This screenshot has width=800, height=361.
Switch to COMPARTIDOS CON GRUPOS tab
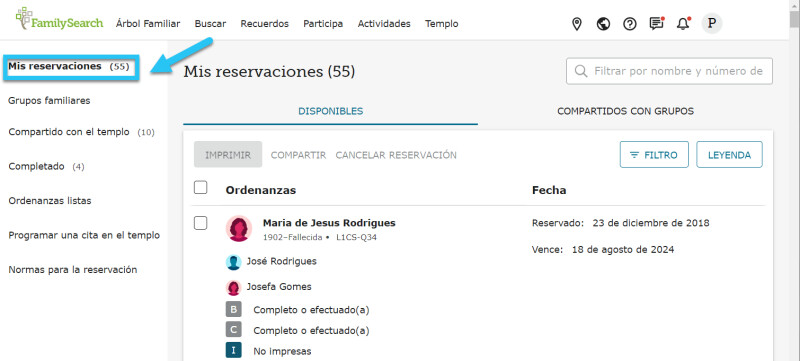coord(626,111)
